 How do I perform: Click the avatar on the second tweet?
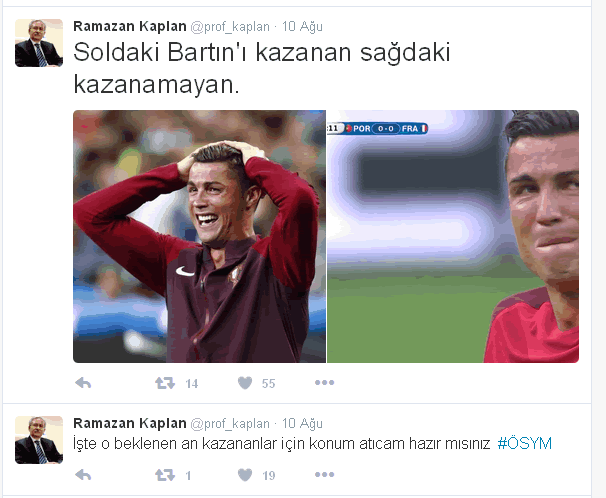tap(39, 440)
